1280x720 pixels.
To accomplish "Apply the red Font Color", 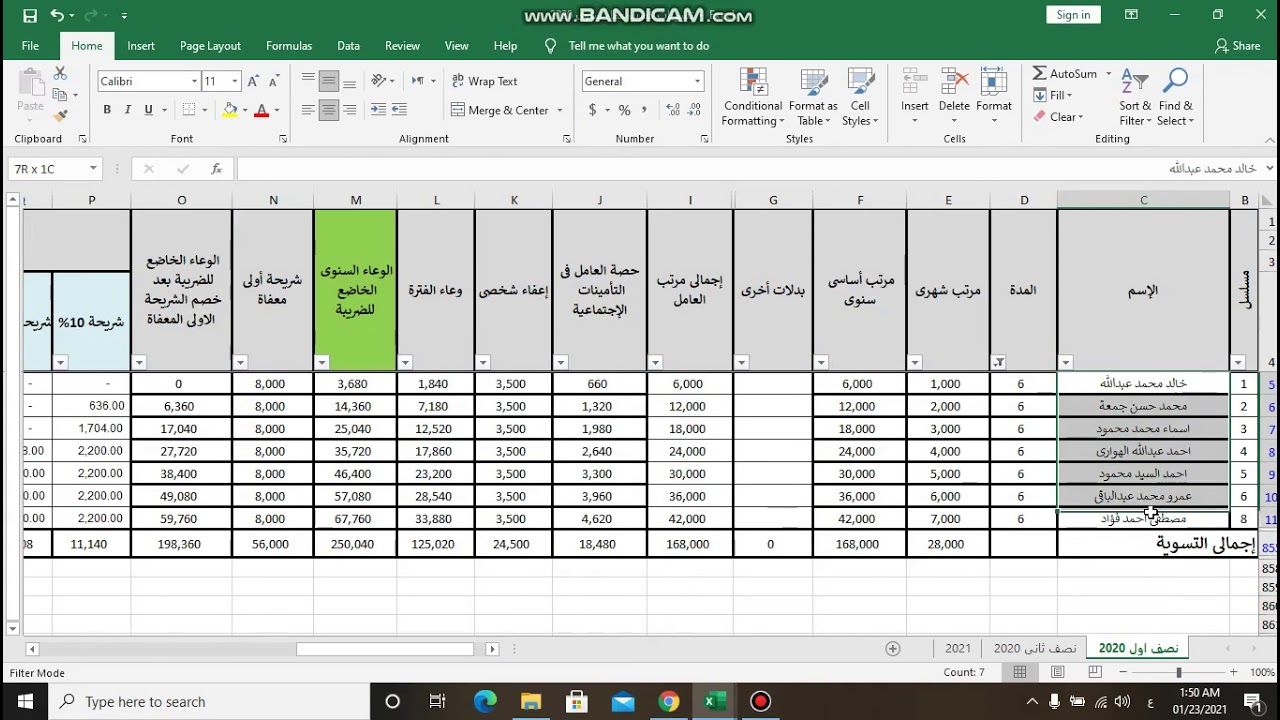I will (262, 110).
